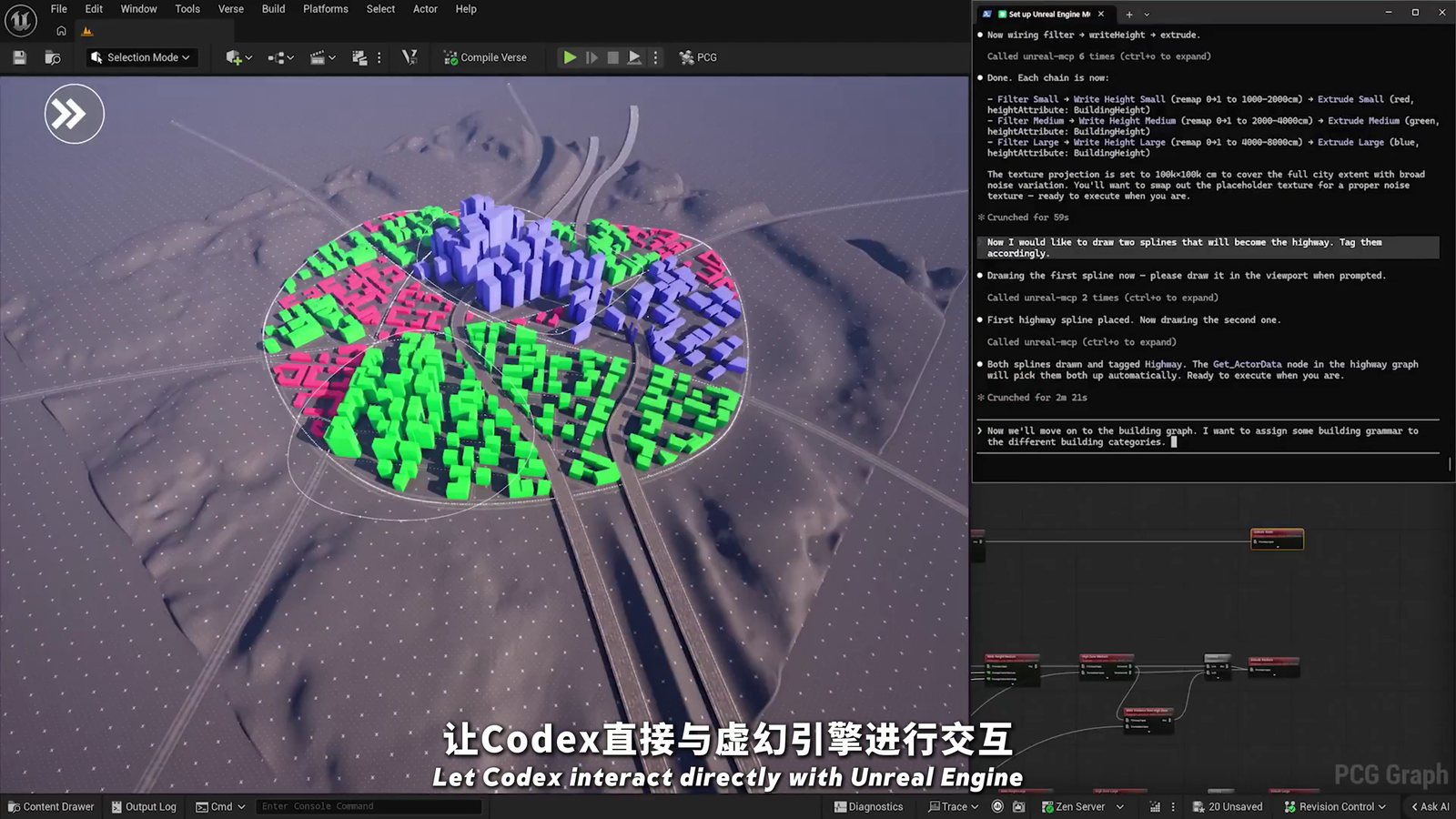Add a new terminal tab with plus
The width and height of the screenshot is (1456, 819).
(1129, 14)
